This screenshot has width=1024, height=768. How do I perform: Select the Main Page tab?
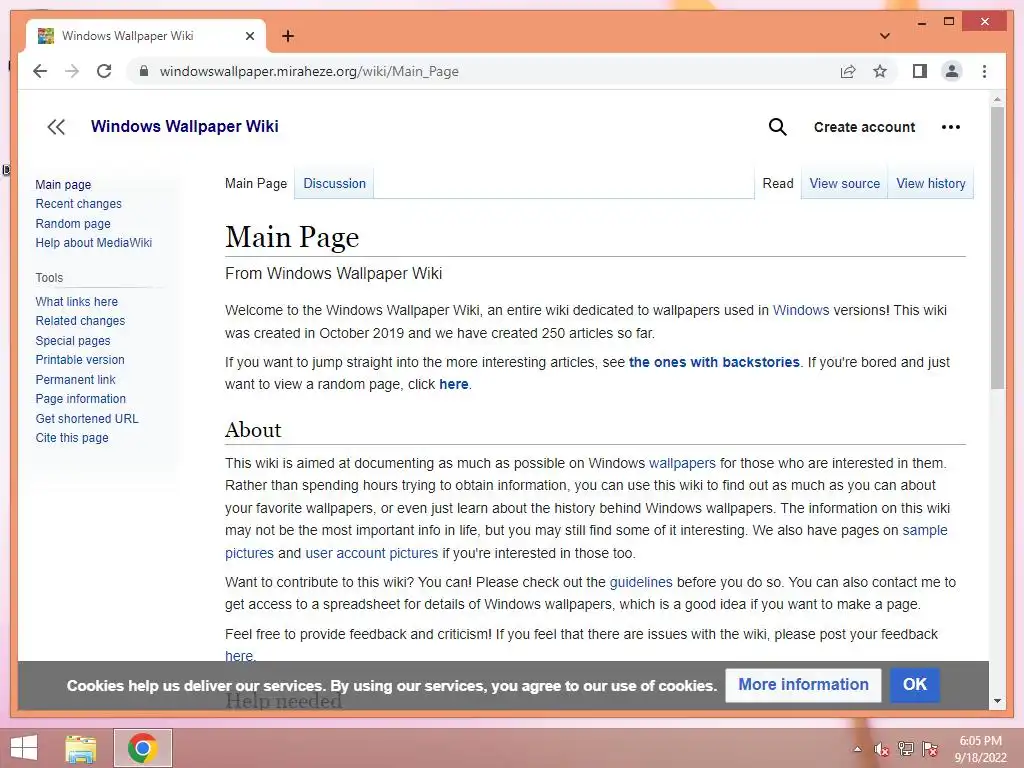pos(256,184)
